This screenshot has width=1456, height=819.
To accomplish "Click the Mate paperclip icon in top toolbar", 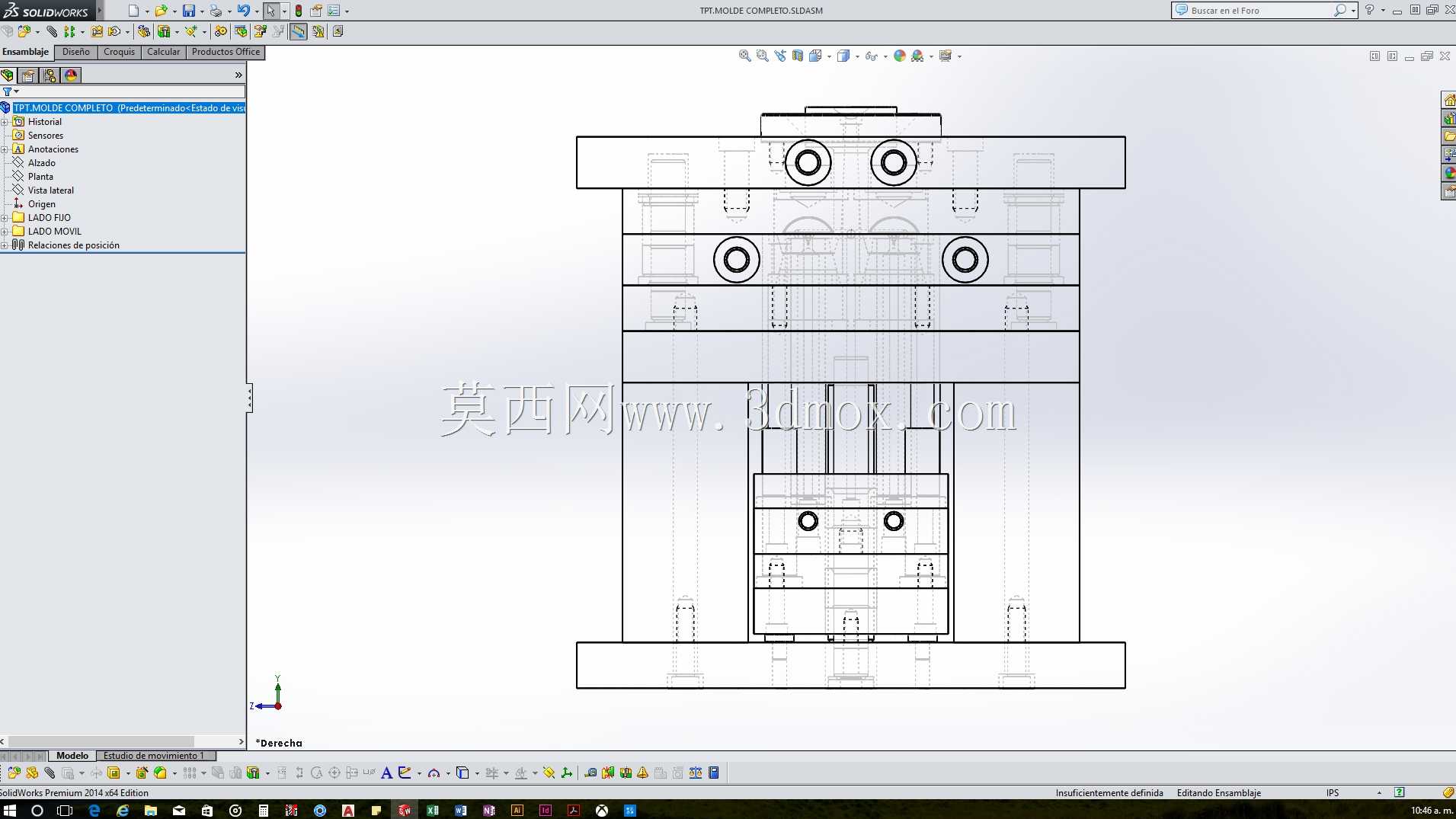I will tap(52, 31).
